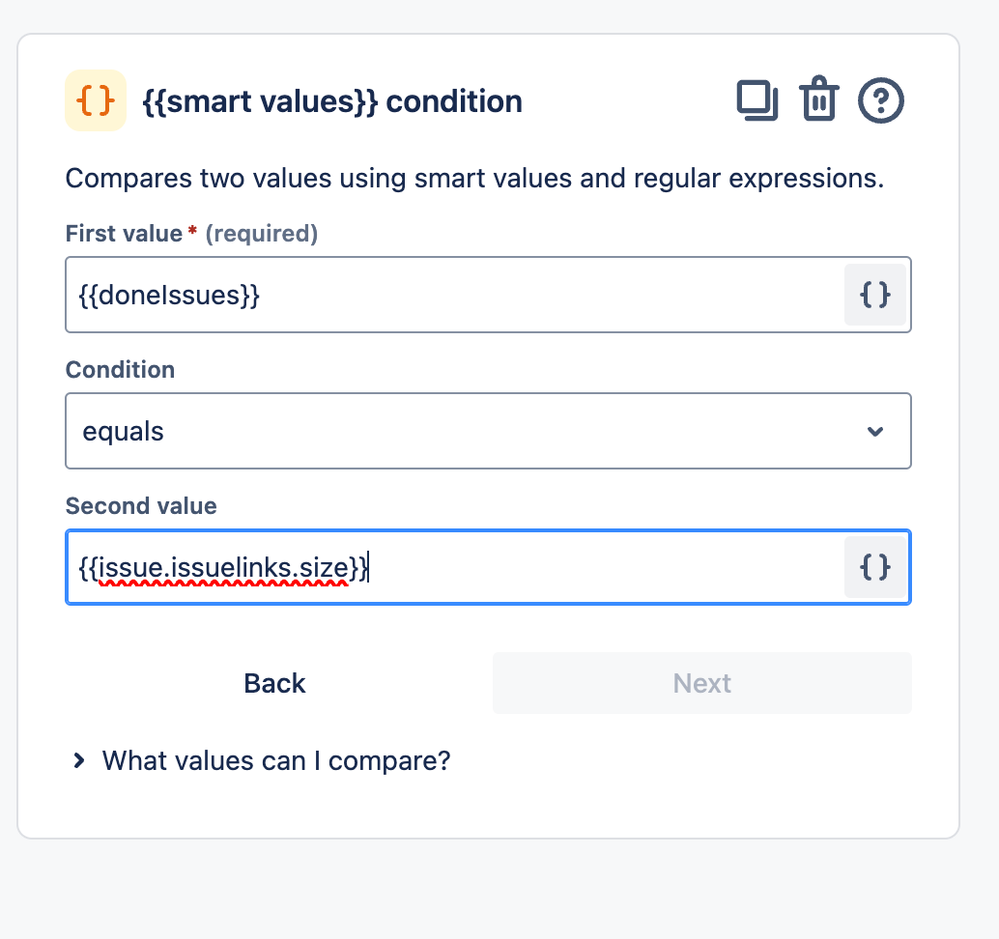Open help via the question mark icon
Image resolution: width=999 pixels, height=939 pixels.
[x=880, y=101]
